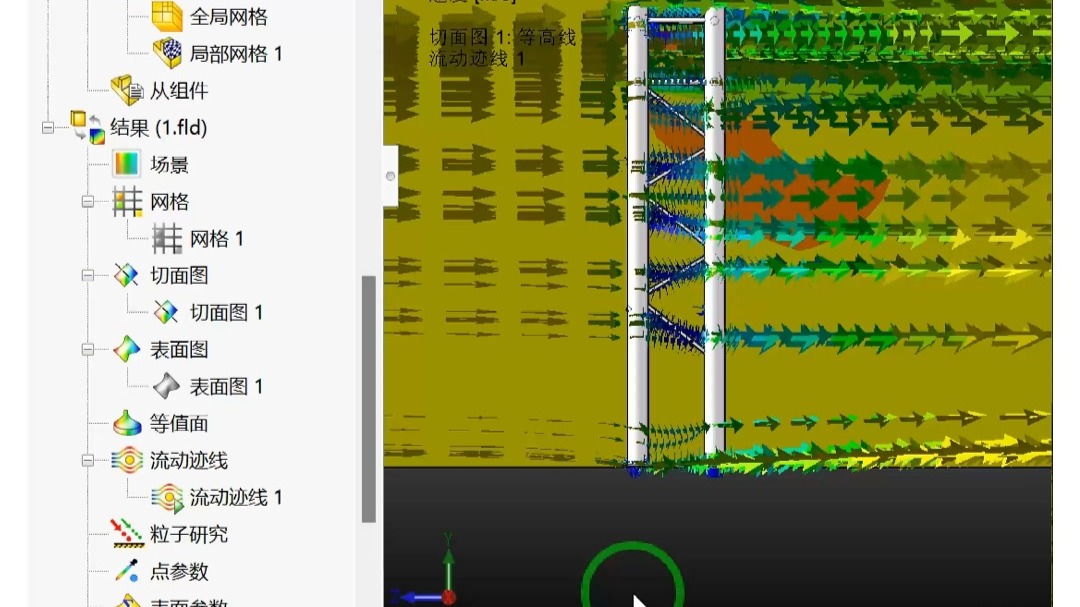Click the 切面图 cut plot folder icon
The width and height of the screenshot is (1080, 607).
click(127, 276)
